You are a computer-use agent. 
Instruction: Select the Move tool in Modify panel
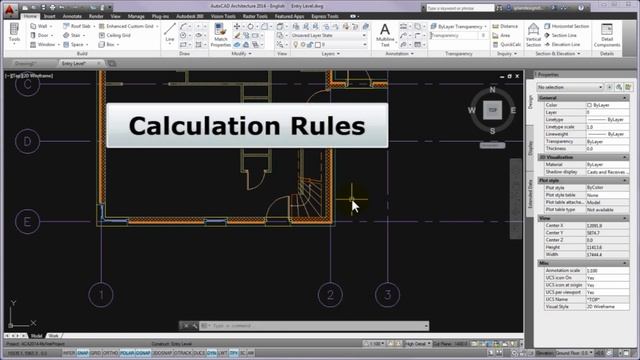coord(237,27)
